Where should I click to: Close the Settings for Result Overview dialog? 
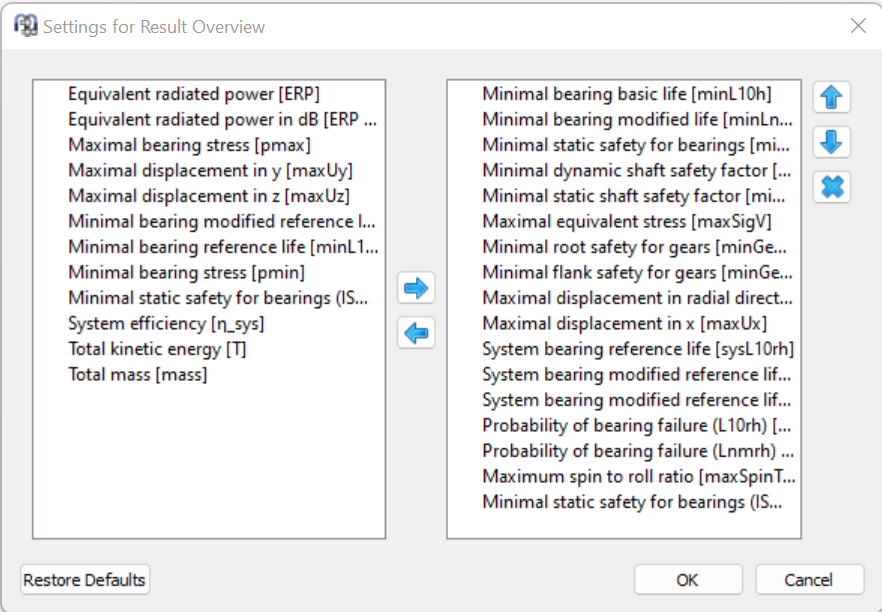[x=857, y=26]
